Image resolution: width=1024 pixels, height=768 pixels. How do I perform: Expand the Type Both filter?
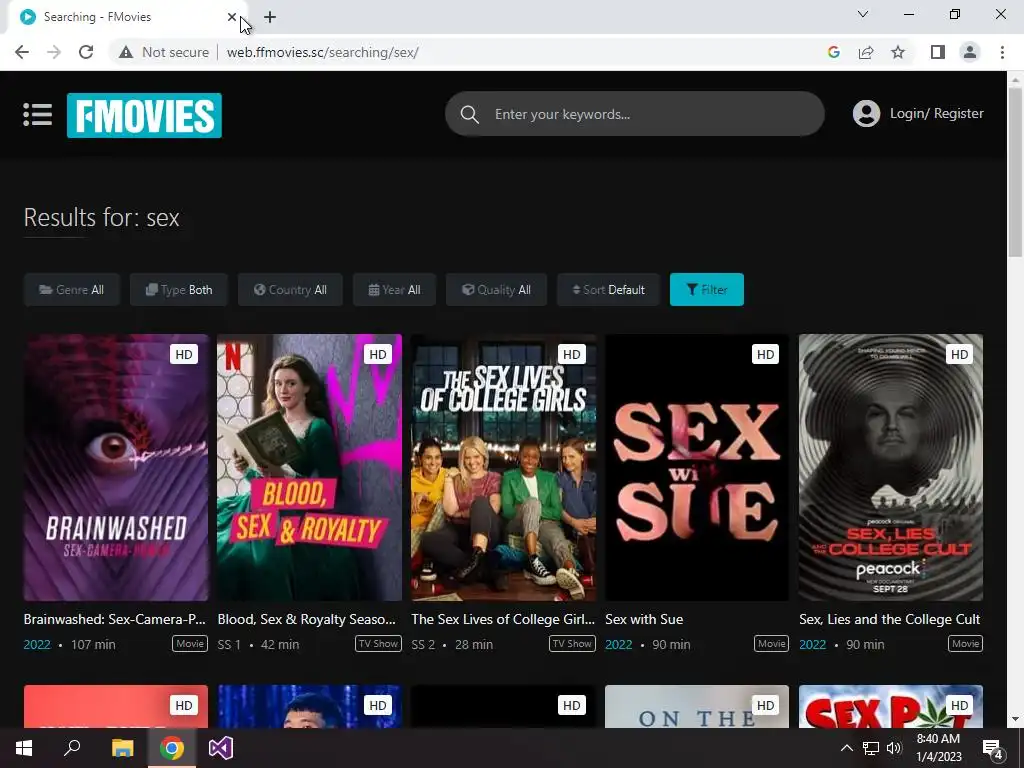coord(179,289)
